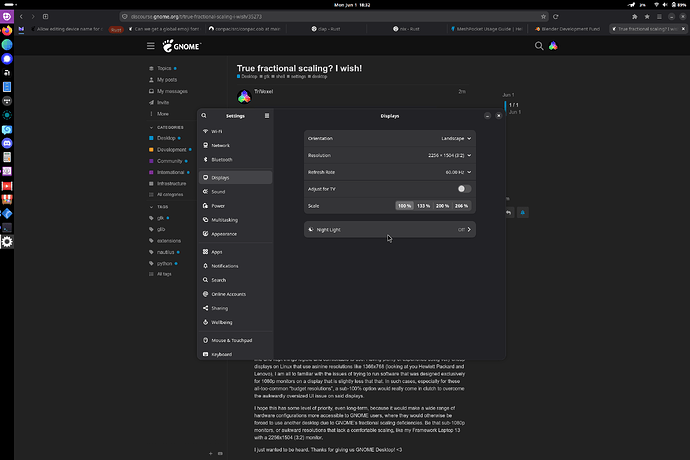The image size is (690, 460).
Task: Open the Firefox icon in the dock
Action: (7, 31)
